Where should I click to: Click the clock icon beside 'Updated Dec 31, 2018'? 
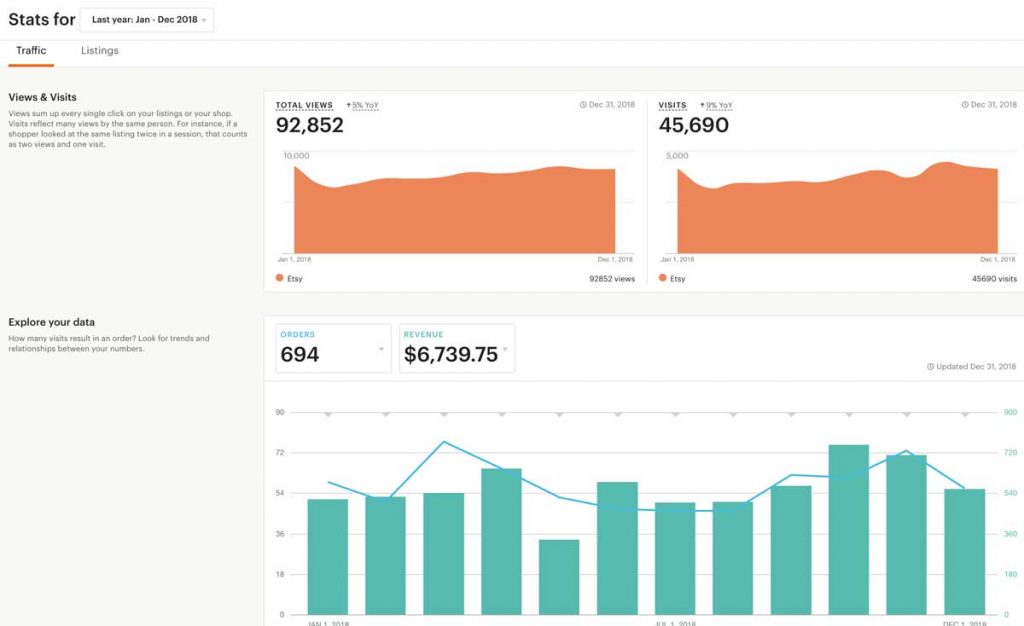(930, 366)
